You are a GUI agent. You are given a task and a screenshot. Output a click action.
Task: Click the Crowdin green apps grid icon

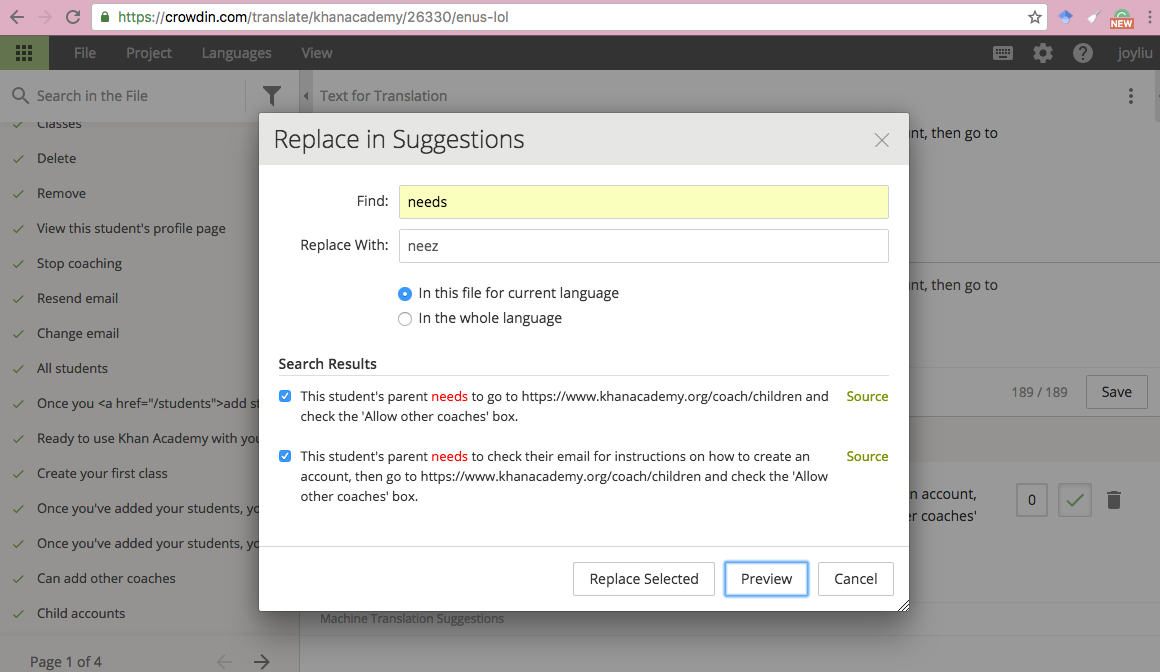point(24,53)
